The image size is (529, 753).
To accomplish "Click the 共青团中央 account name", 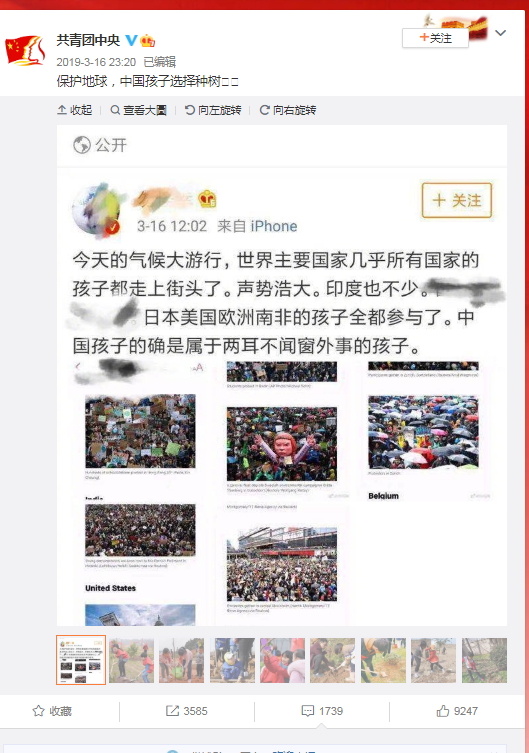I will click(88, 40).
